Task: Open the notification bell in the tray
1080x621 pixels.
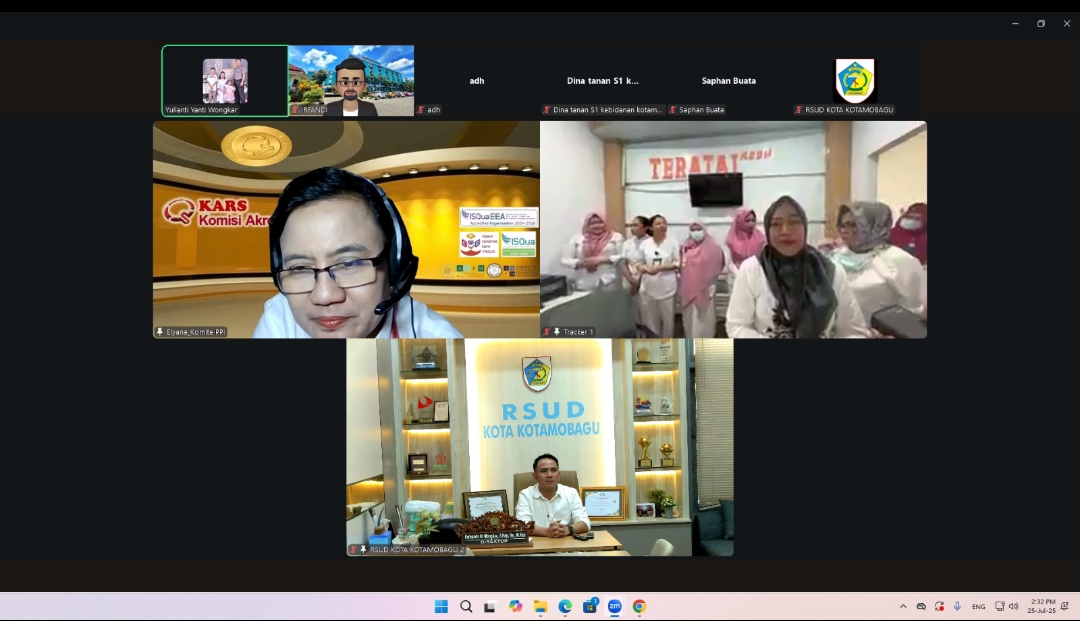Action: click(1065, 607)
